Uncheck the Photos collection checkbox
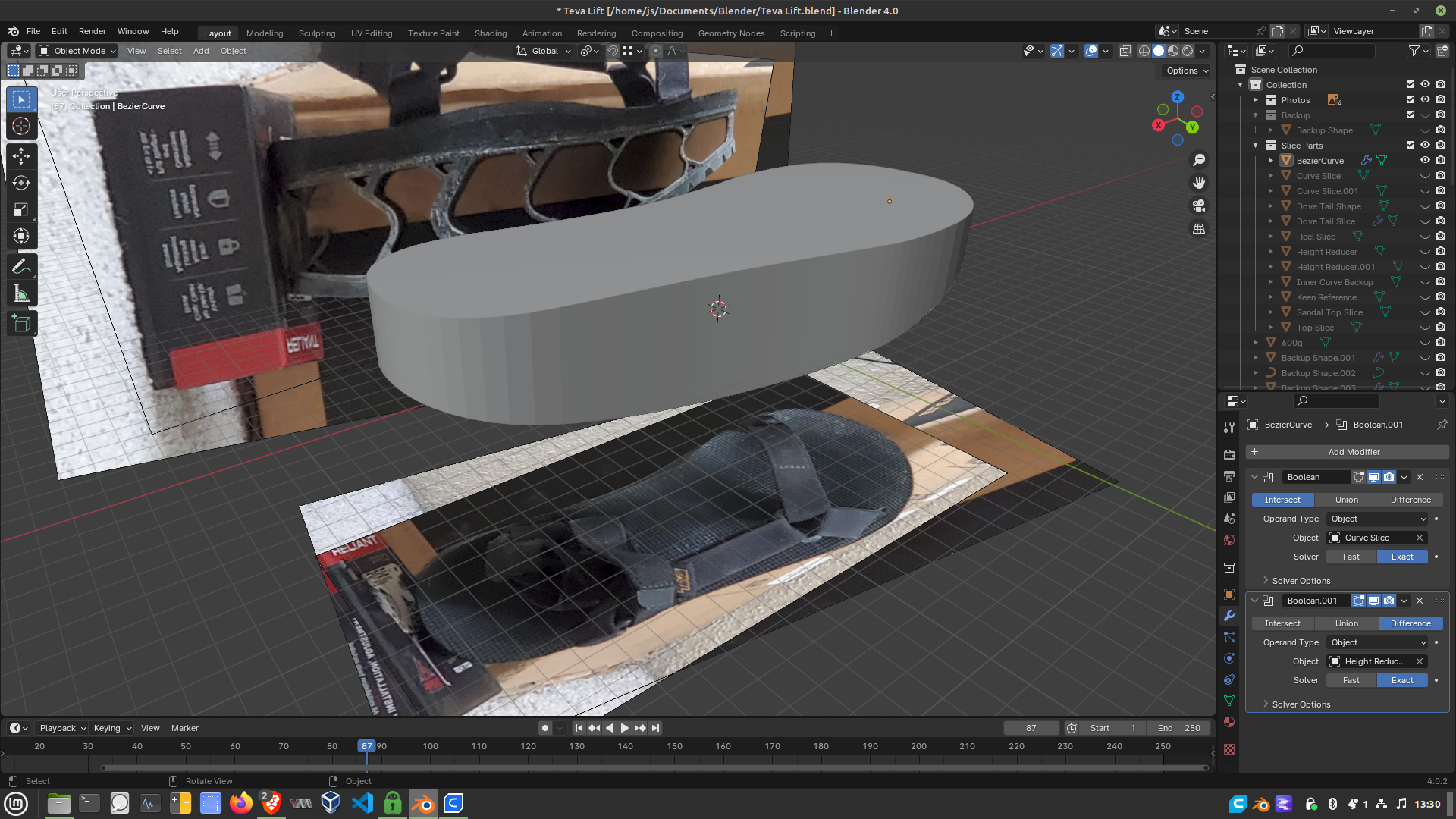 1410,99
